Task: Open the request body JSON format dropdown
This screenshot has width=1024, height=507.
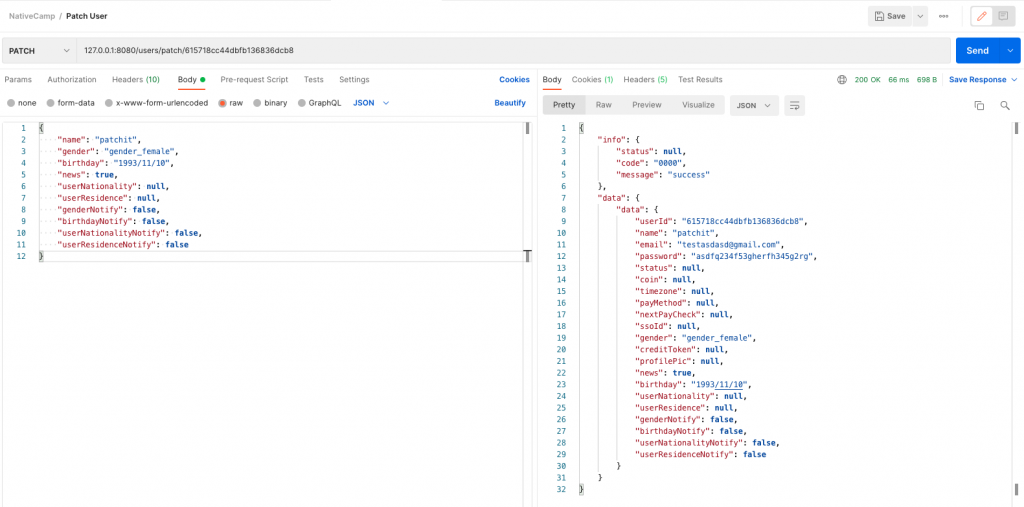Action: (x=371, y=103)
